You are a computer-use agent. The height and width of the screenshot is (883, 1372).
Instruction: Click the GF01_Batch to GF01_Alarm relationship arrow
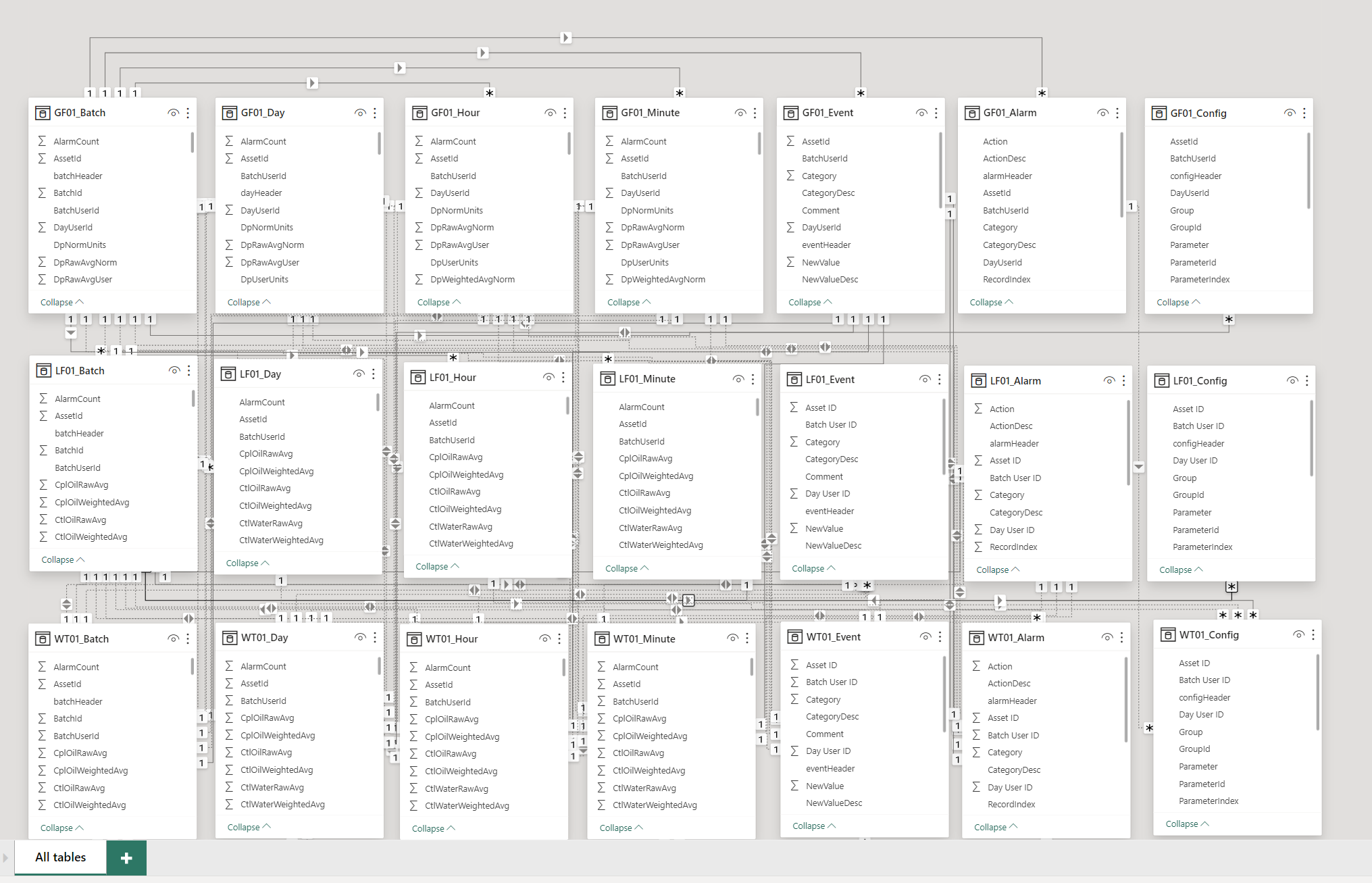566,38
